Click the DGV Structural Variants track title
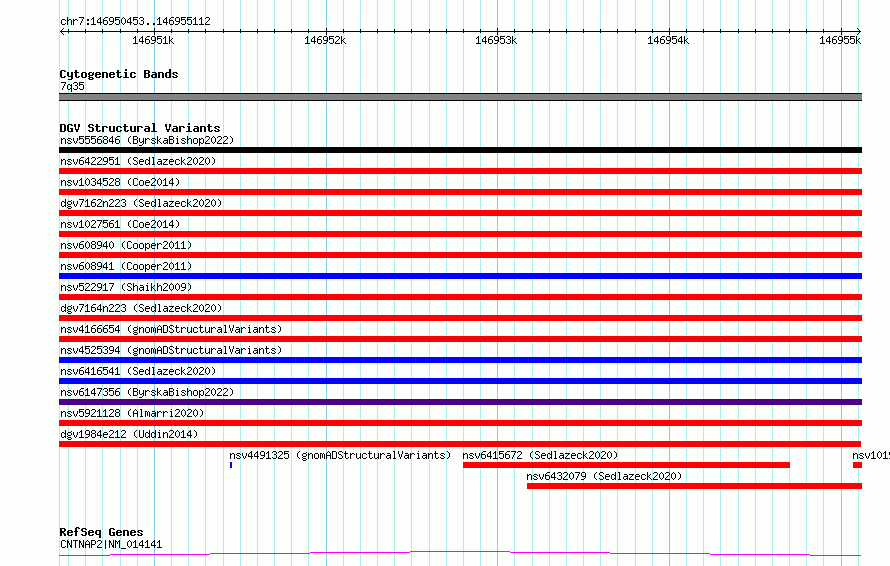Screen dimensions: 890x566 coord(140,128)
